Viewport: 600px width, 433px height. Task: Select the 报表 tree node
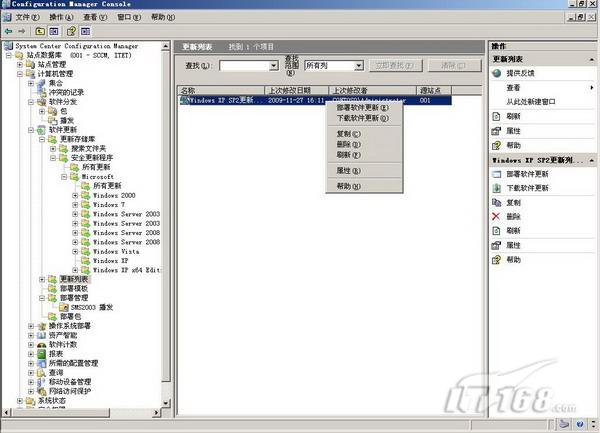pyautogui.click(x=56, y=354)
